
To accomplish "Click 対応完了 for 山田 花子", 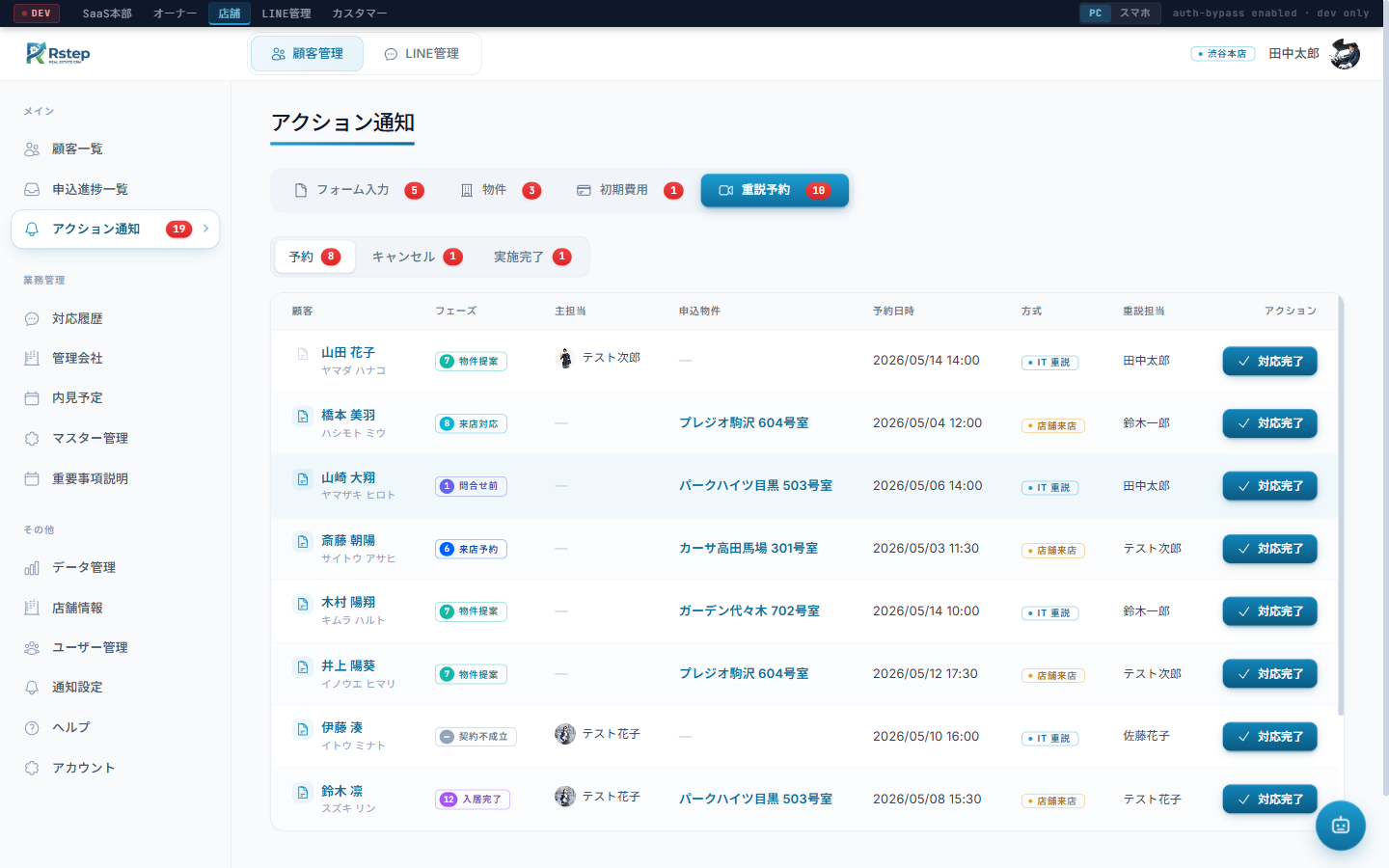I will (x=1269, y=361).
